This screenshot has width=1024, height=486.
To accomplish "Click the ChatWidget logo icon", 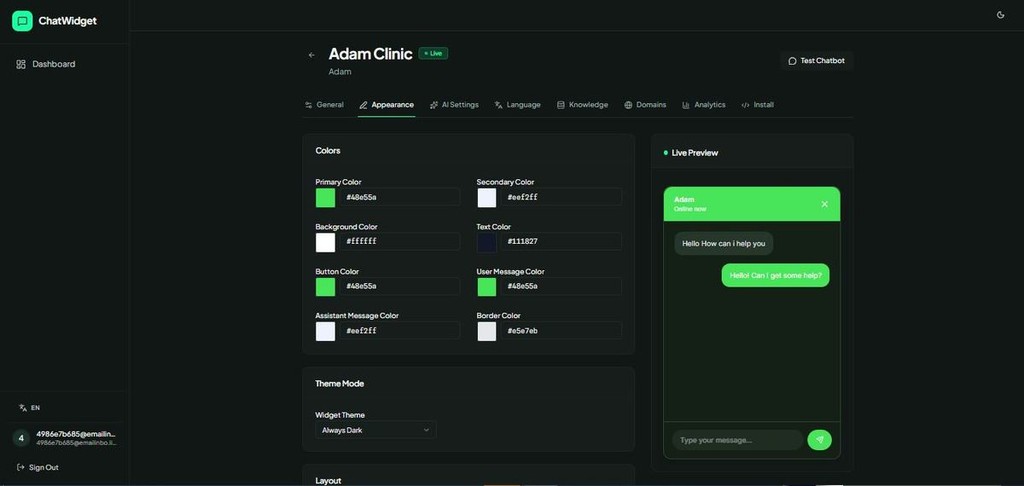I will click(x=22, y=21).
